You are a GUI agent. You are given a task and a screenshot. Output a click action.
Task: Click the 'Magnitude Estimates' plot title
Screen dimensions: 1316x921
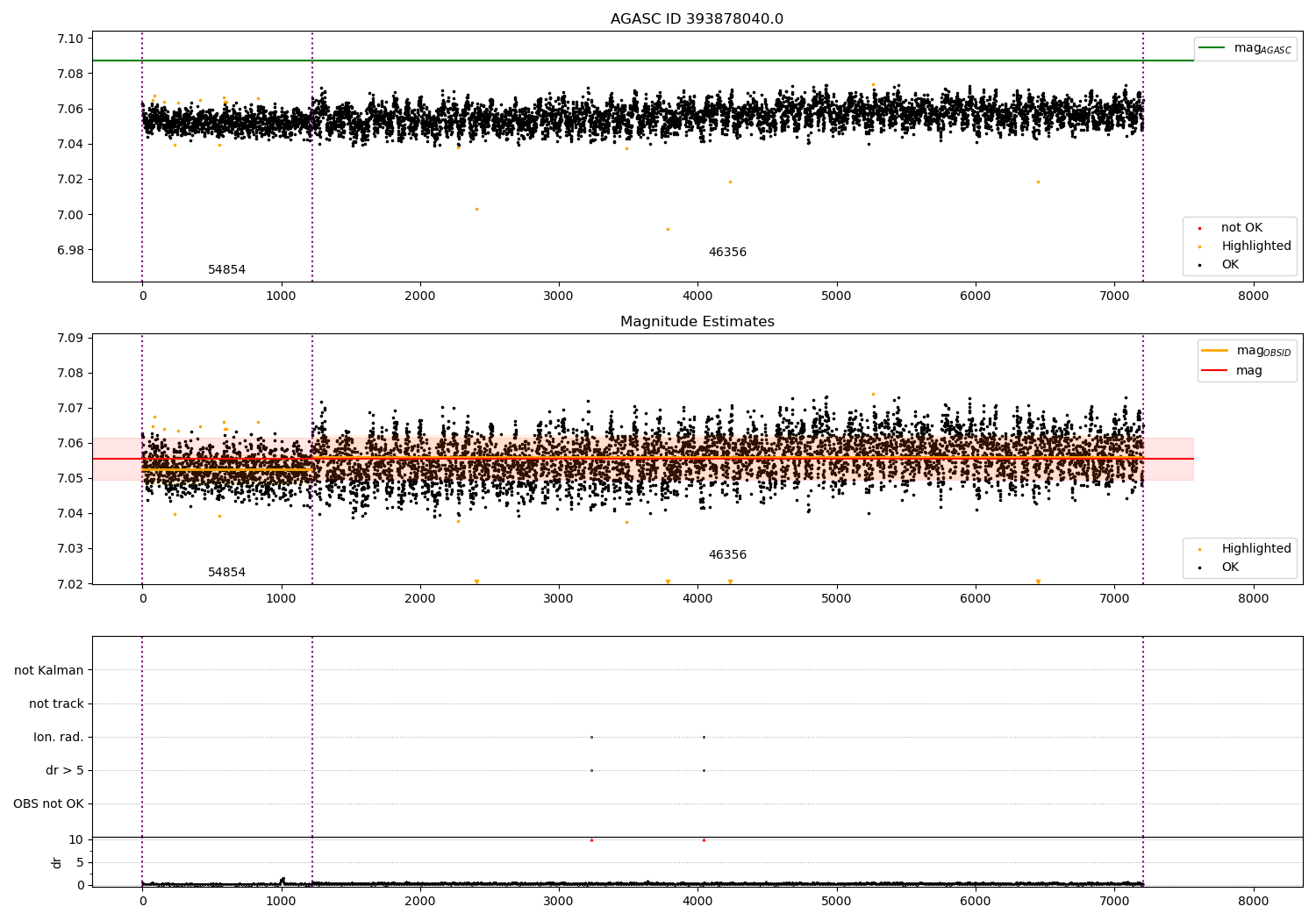pos(697,322)
